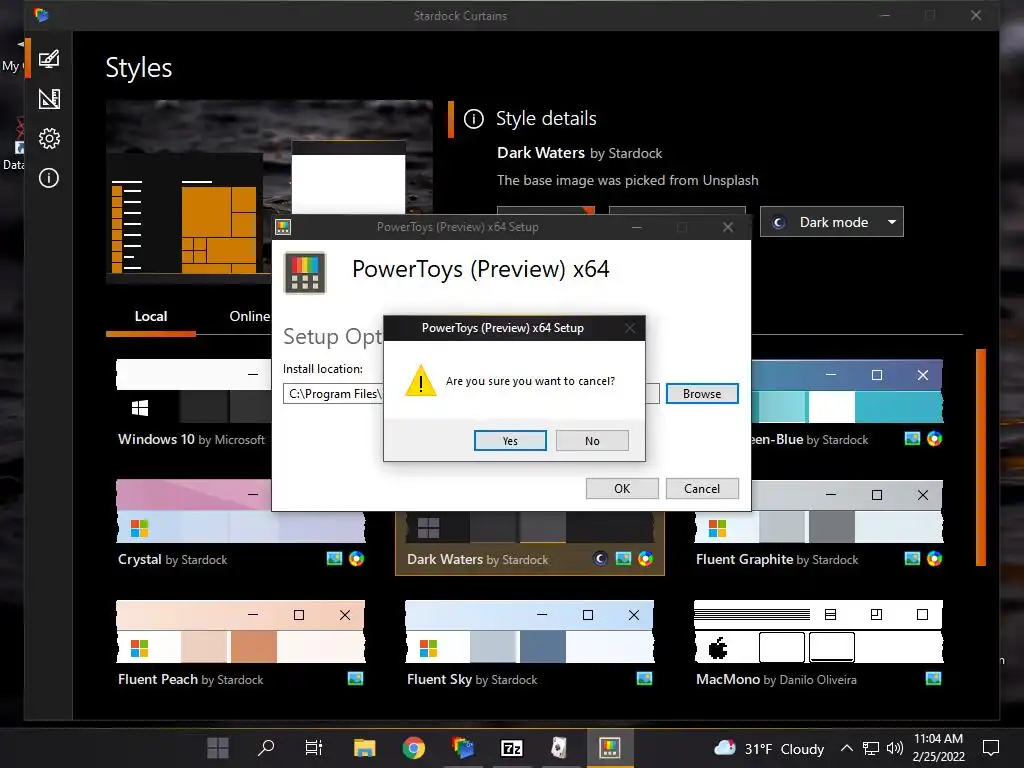The image size is (1024, 768).
Task: Click the MacMono image icon
Action: point(934,679)
